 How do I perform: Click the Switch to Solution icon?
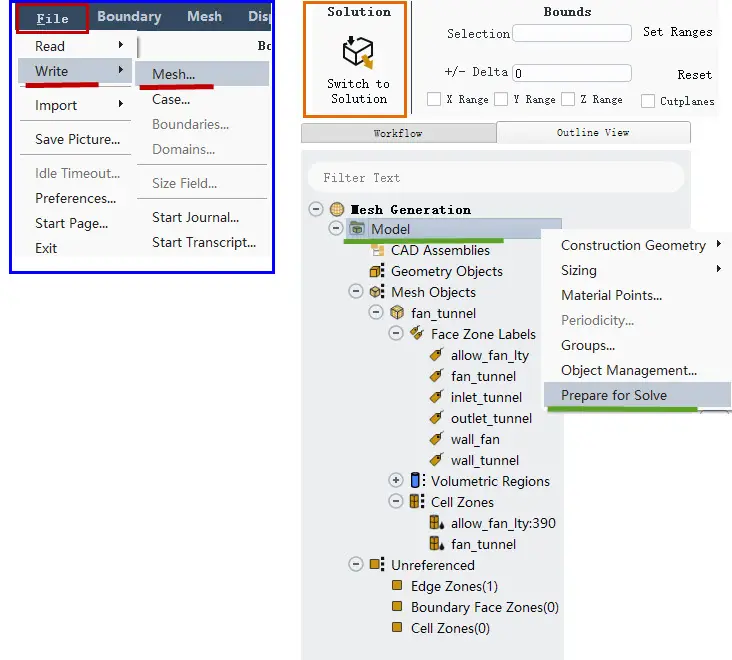358,52
